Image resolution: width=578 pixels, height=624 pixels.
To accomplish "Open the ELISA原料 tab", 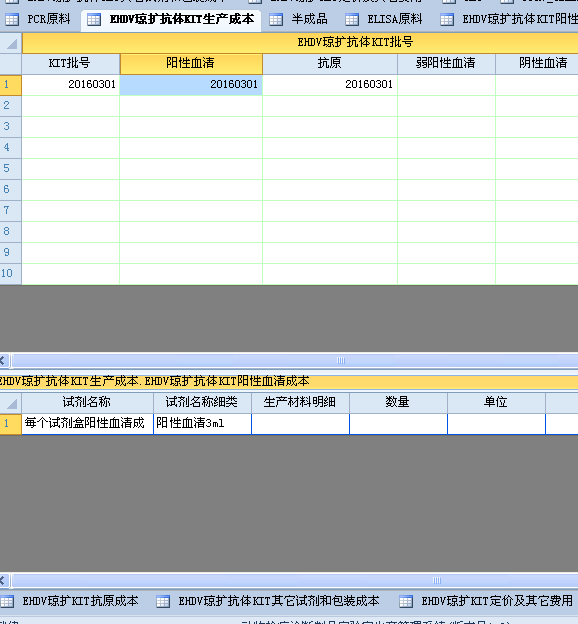I will 394,19.
